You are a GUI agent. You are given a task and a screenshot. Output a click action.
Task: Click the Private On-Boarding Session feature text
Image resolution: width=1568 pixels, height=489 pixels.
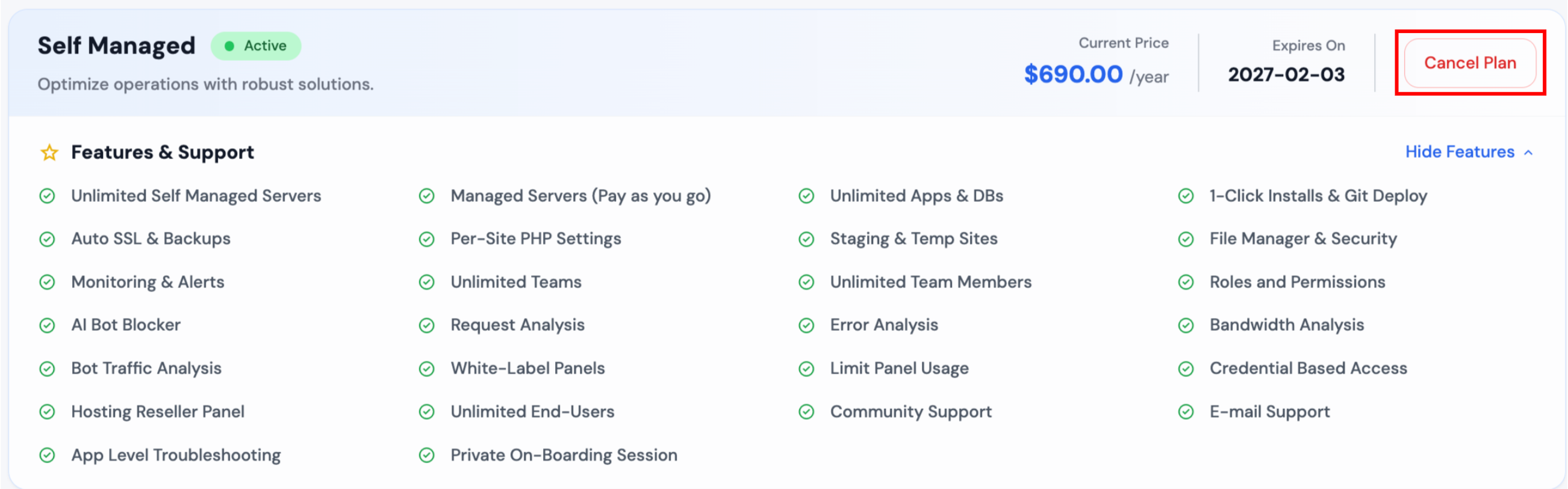[563, 455]
